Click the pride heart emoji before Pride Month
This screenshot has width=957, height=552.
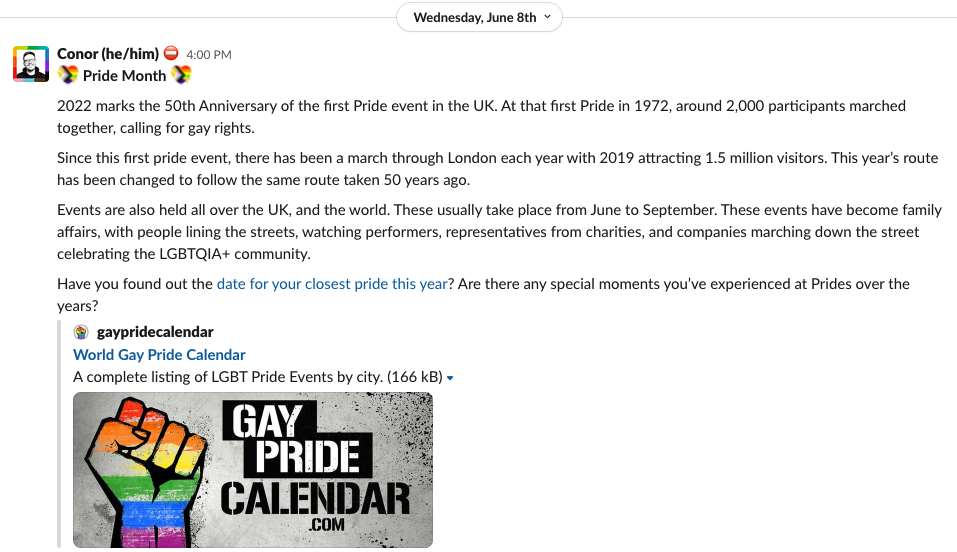(68, 75)
